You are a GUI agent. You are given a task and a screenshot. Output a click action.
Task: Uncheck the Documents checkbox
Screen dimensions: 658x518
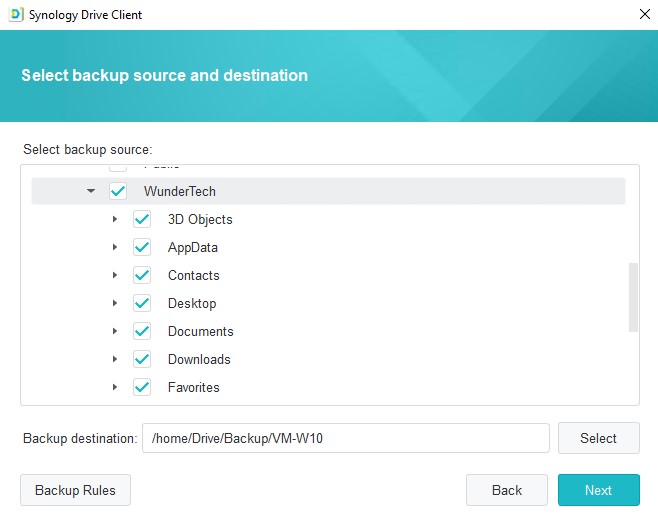[x=142, y=331]
